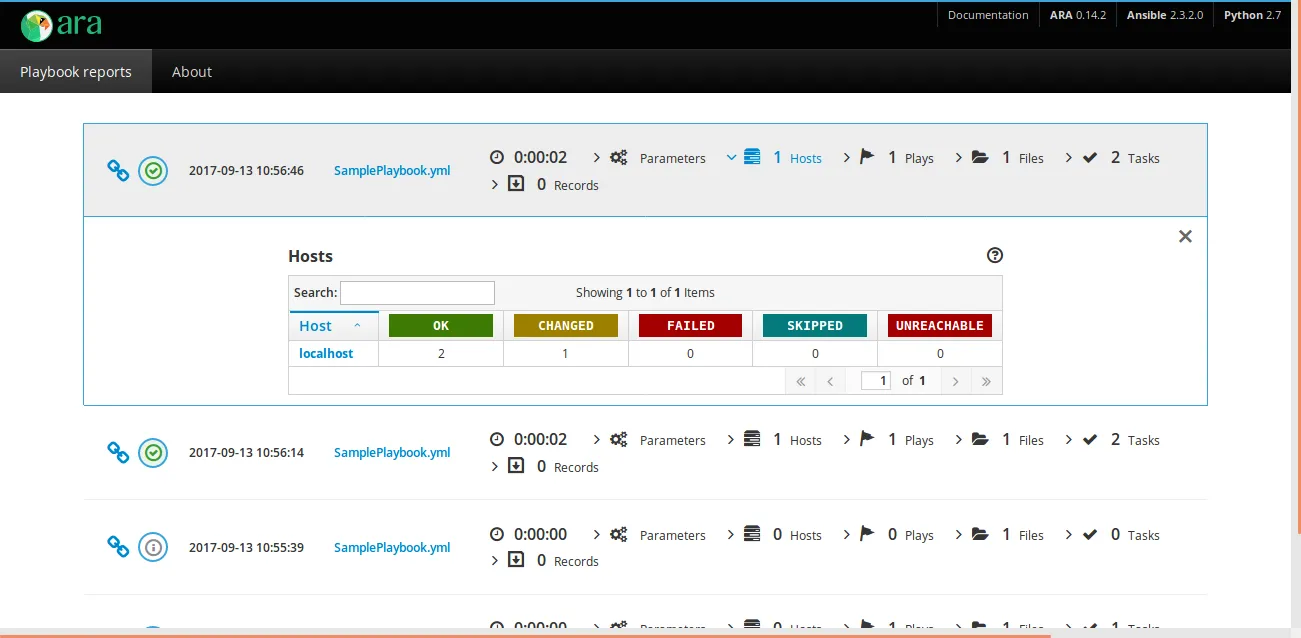The image size is (1301, 638).
Task: Expand Records on the first report
Action: pyautogui.click(x=494, y=184)
